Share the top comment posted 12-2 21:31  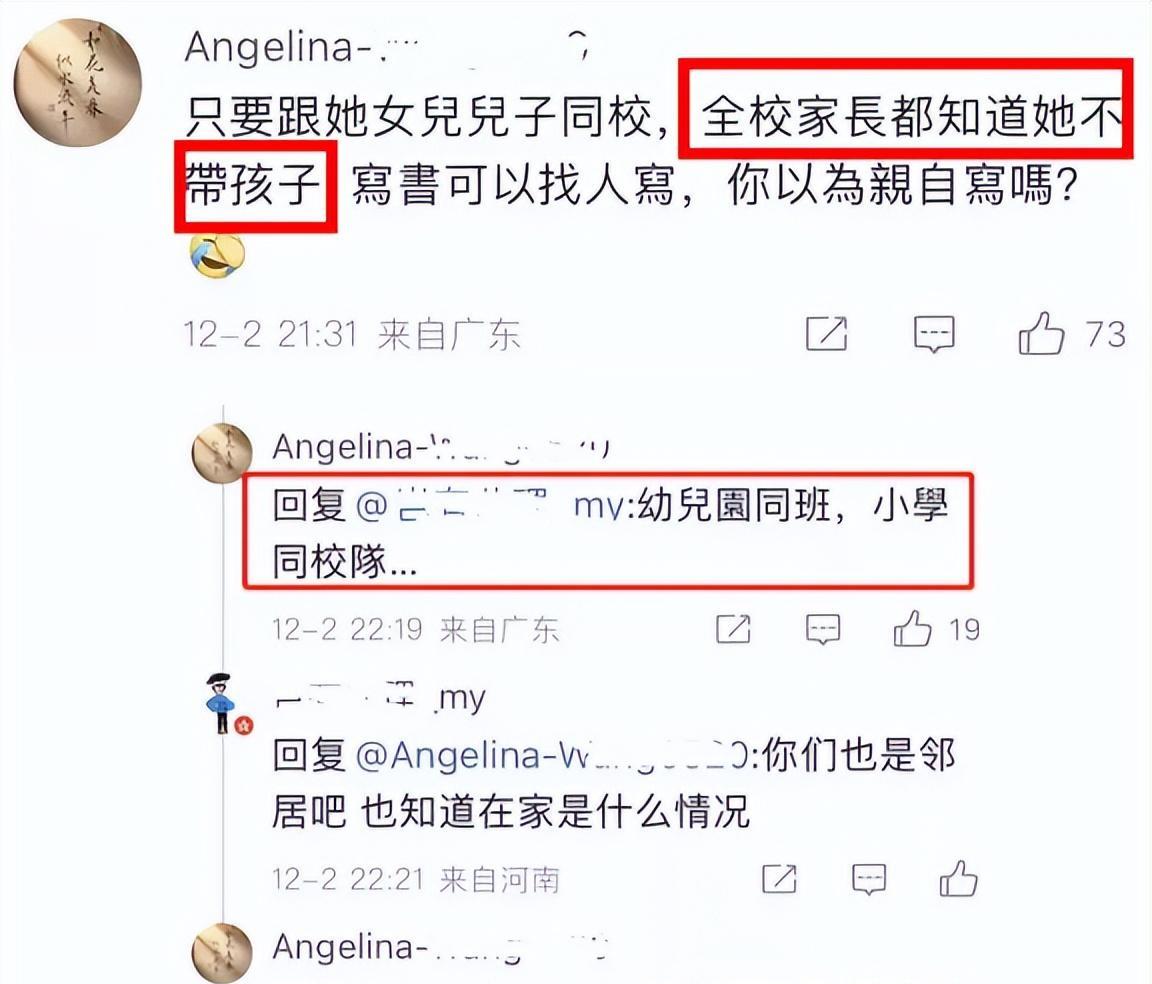click(827, 334)
